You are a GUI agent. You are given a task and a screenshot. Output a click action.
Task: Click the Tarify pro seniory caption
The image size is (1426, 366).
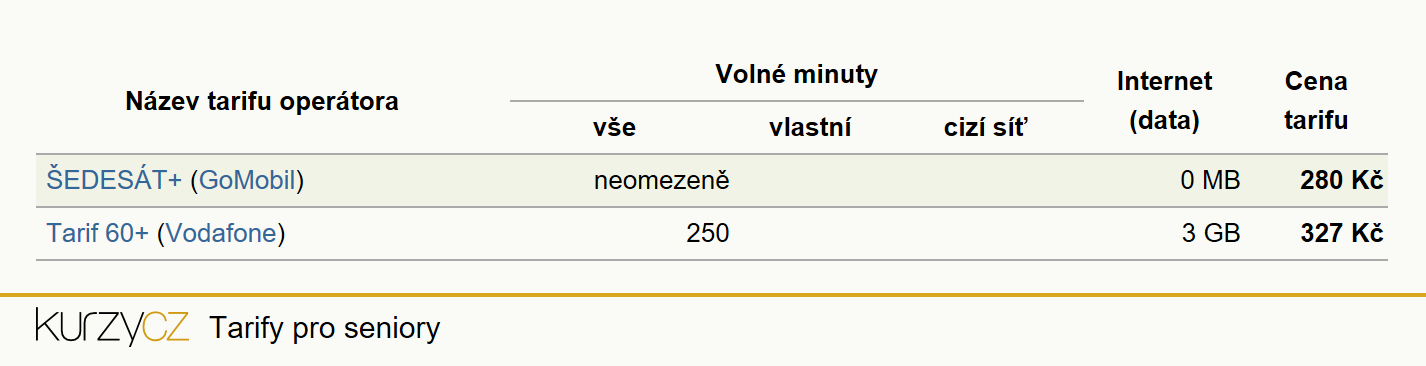click(x=324, y=328)
